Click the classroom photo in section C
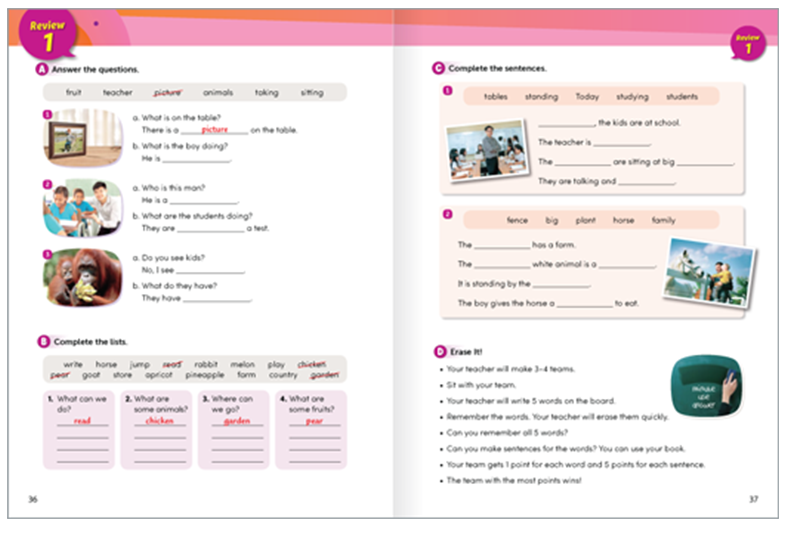Viewport: 786px width, 533px height. 487,150
